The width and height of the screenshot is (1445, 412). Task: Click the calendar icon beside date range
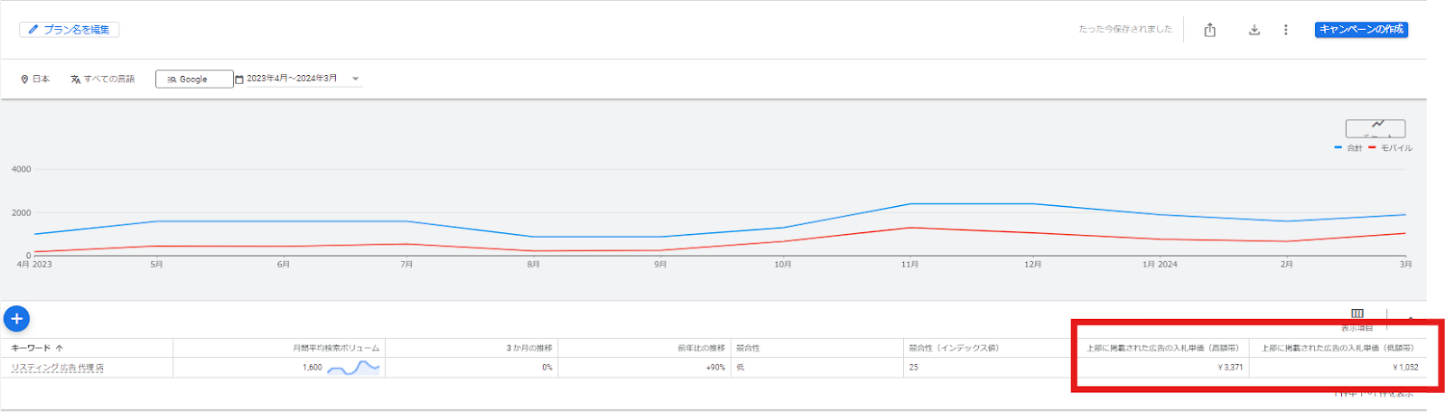point(240,79)
